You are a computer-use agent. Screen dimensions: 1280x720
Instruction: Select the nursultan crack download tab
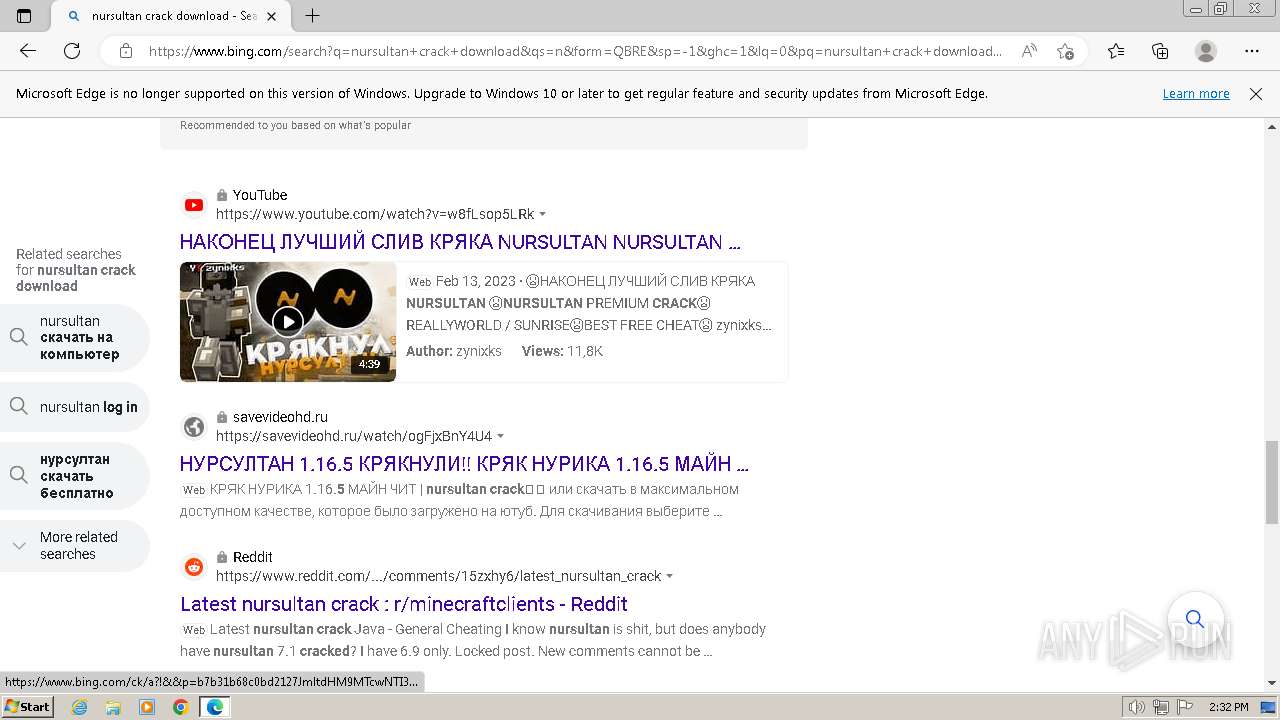pos(170,16)
